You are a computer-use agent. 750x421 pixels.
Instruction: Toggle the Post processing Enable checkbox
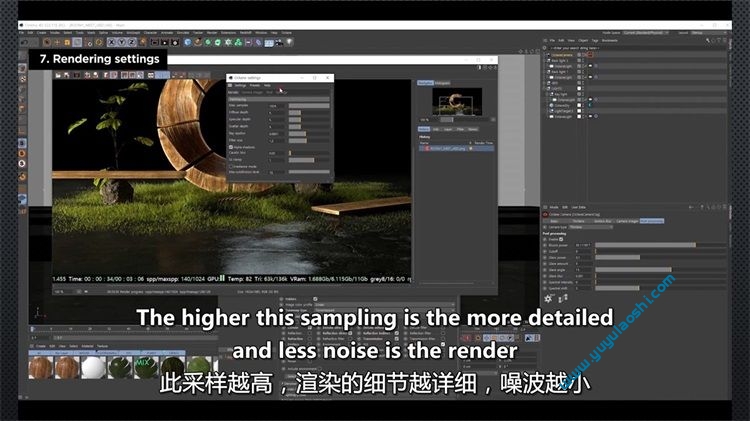click(561, 239)
